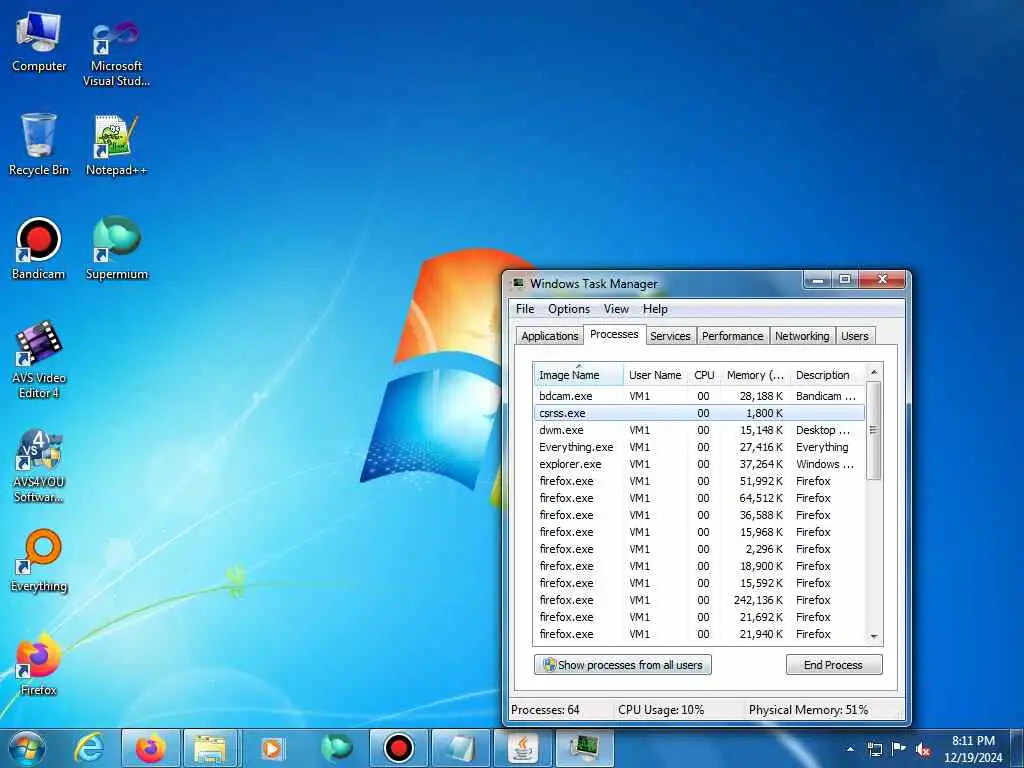Select the AVS Video Editor 4 shortcut
The height and width of the screenshot is (768, 1024).
tap(39, 359)
